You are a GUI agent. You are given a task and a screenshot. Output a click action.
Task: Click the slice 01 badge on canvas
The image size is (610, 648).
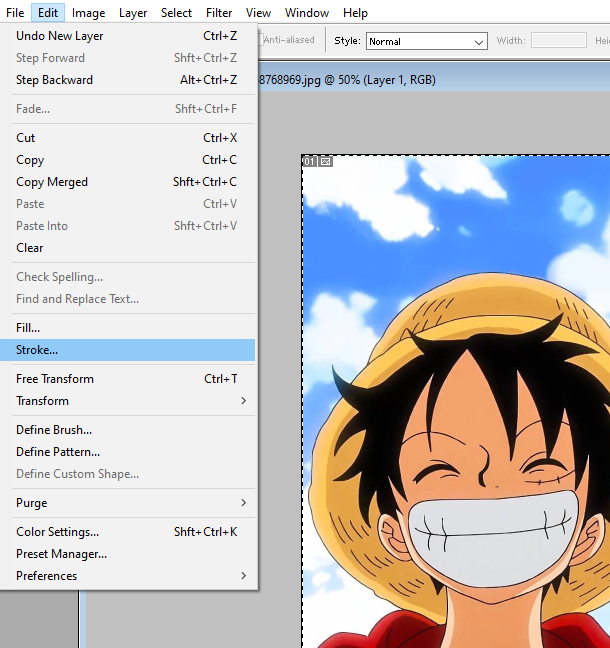click(309, 161)
